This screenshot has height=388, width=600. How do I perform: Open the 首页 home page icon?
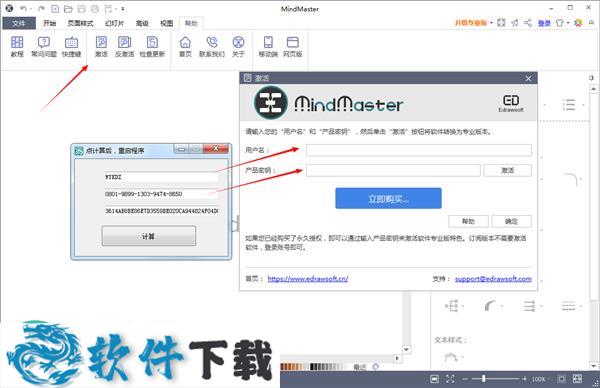point(185,46)
